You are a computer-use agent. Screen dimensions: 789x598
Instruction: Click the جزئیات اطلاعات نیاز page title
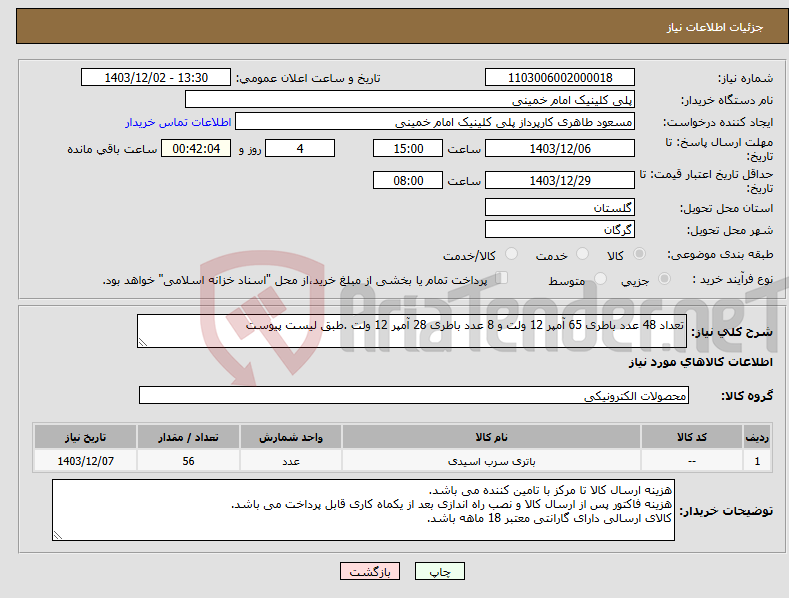point(715,27)
